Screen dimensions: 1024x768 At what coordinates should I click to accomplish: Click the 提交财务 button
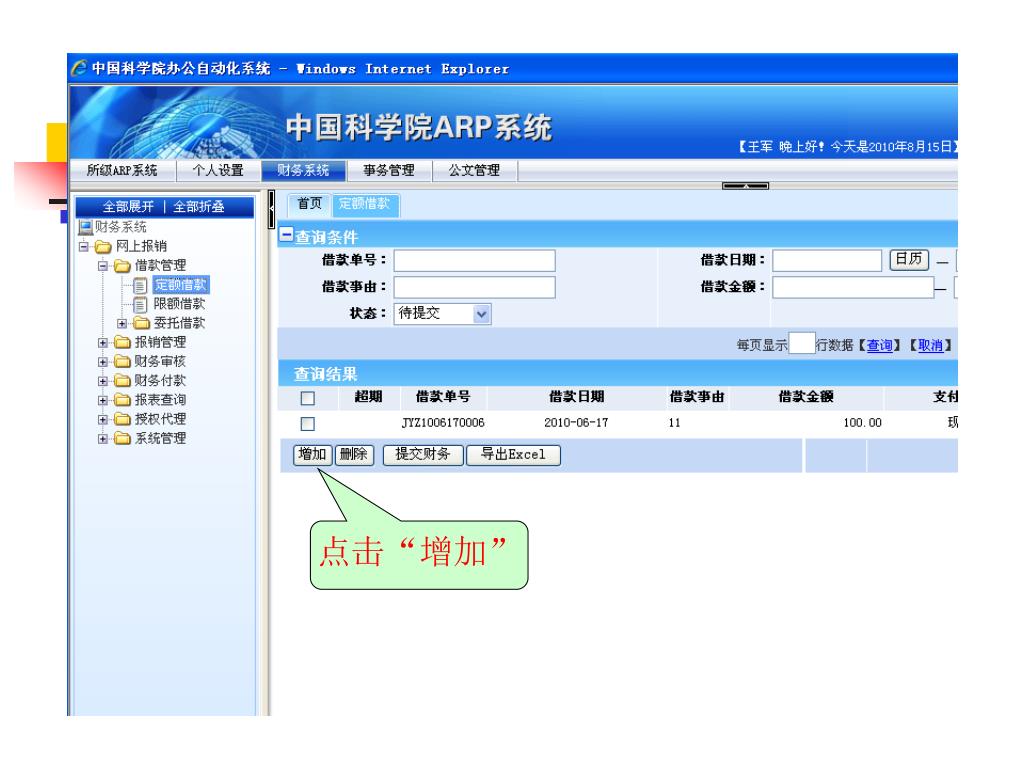423,455
